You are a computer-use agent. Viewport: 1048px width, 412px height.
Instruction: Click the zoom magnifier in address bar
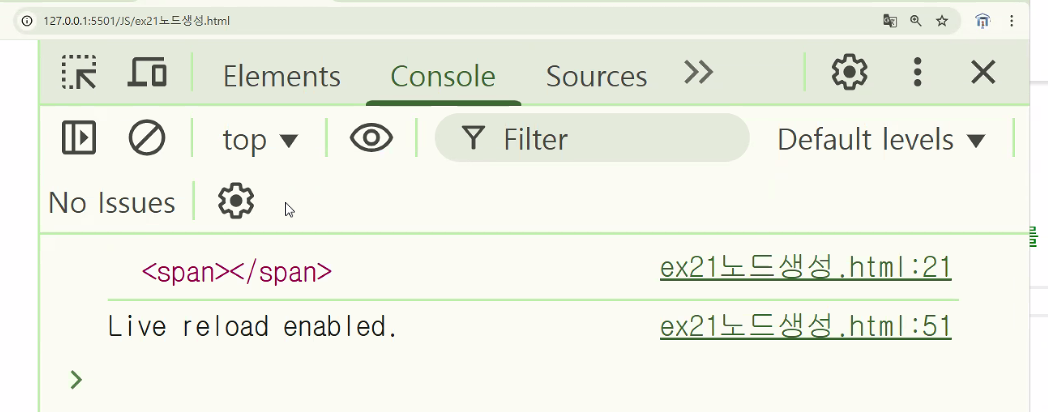915,20
